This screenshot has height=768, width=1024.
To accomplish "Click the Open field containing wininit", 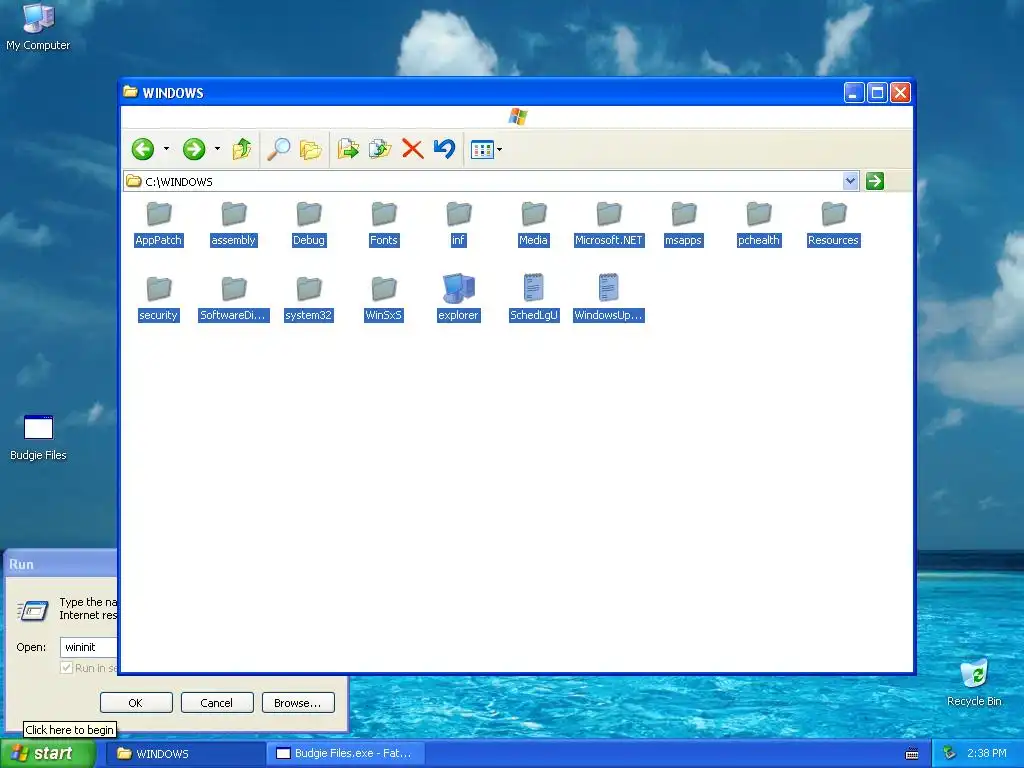I will (89, 647).
